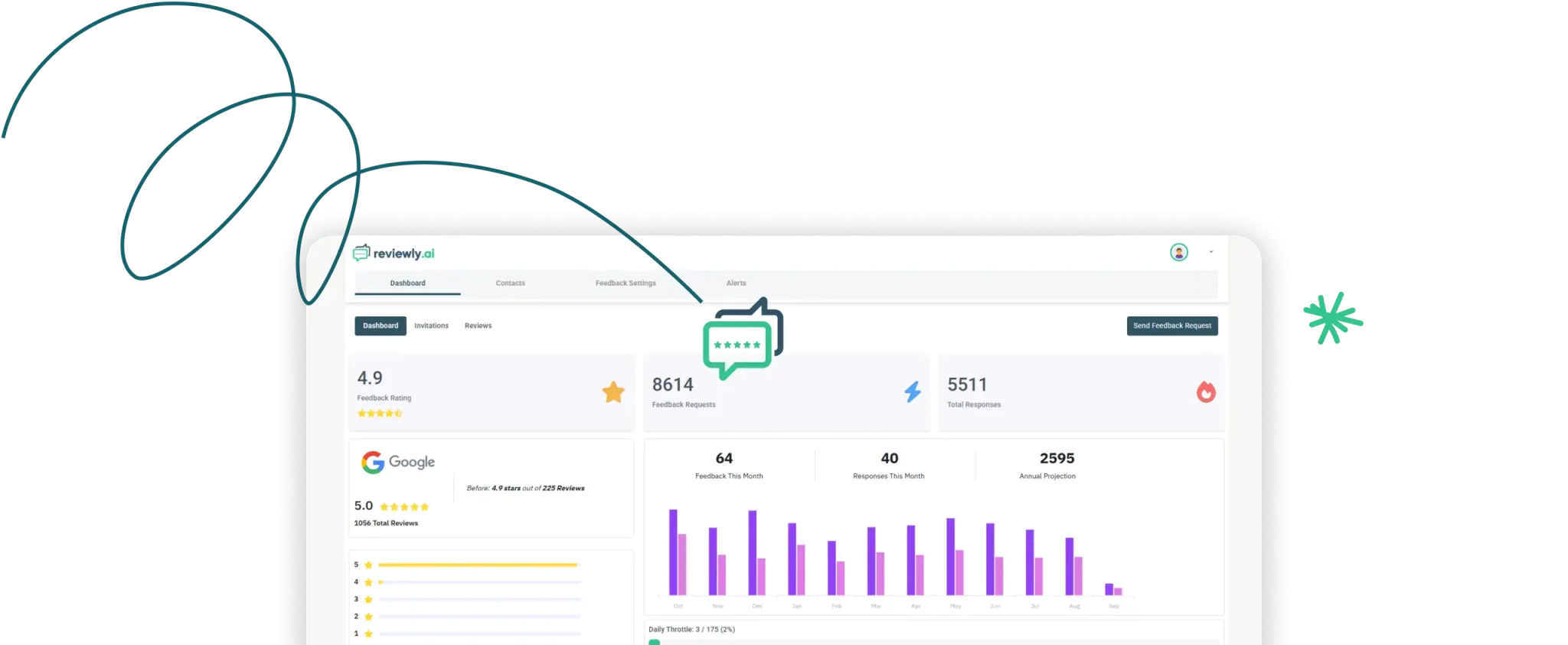This screenshot has width=1568, height=645.
Task: Click the Oct bars in the chart
Action: 678,552
